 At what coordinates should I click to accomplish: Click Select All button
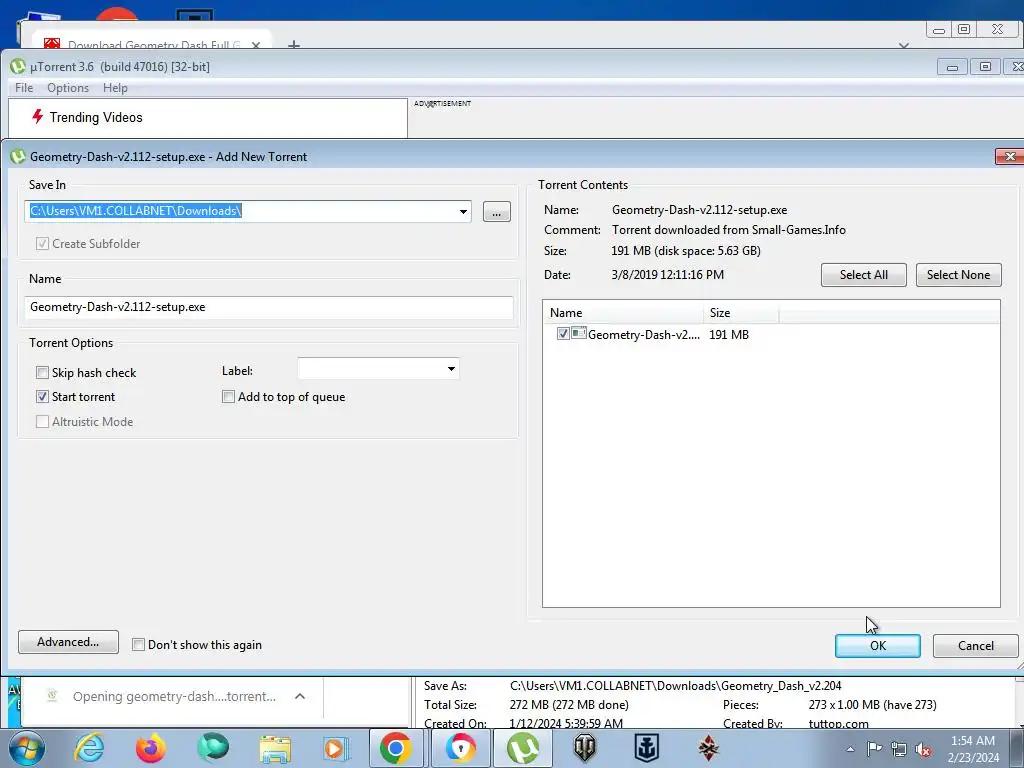click(x=863, y=275)
